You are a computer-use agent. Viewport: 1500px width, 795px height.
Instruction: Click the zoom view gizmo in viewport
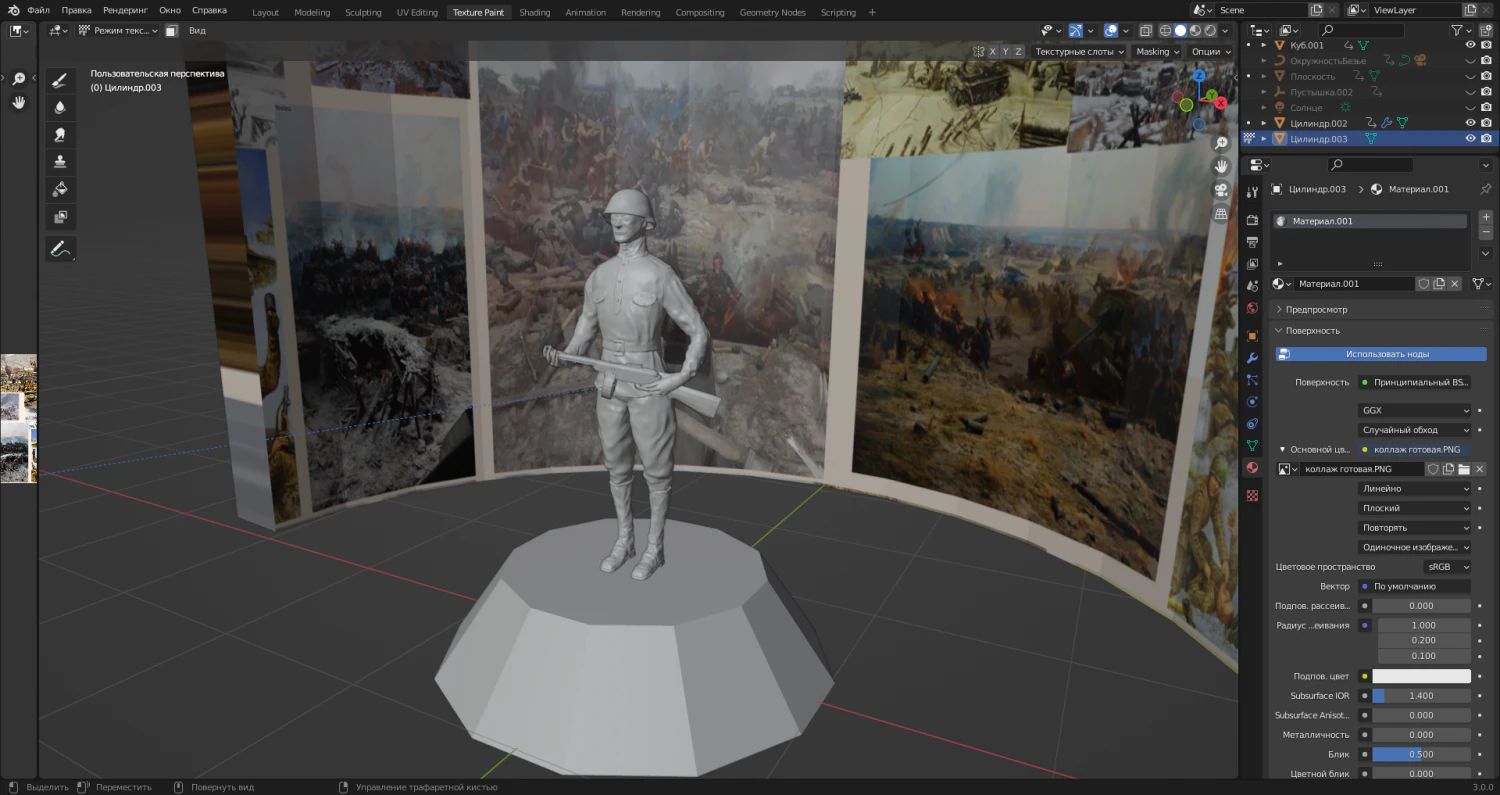[x=1221, y=144]
